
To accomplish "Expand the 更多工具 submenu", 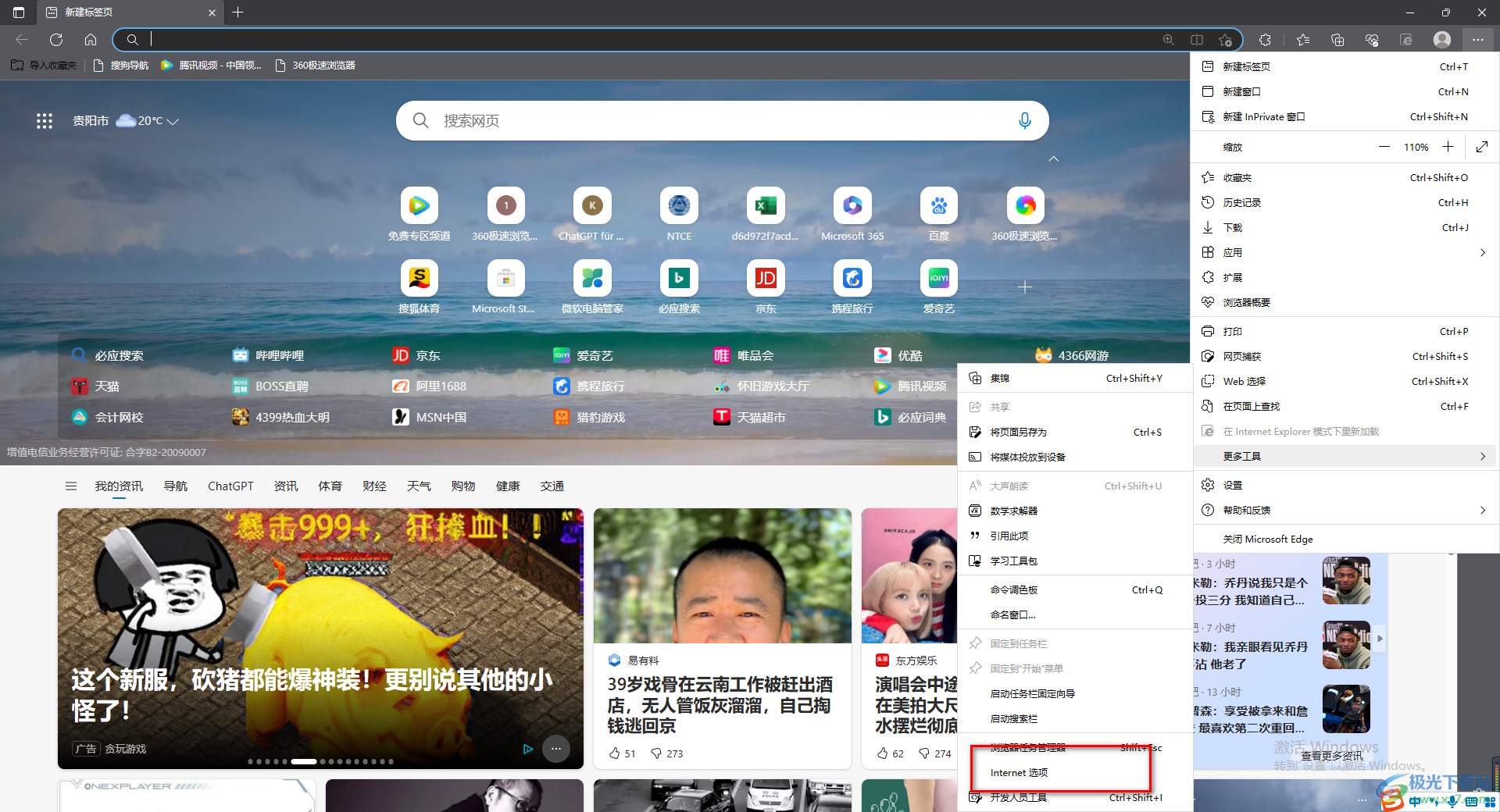I will tap(1345, 456).
